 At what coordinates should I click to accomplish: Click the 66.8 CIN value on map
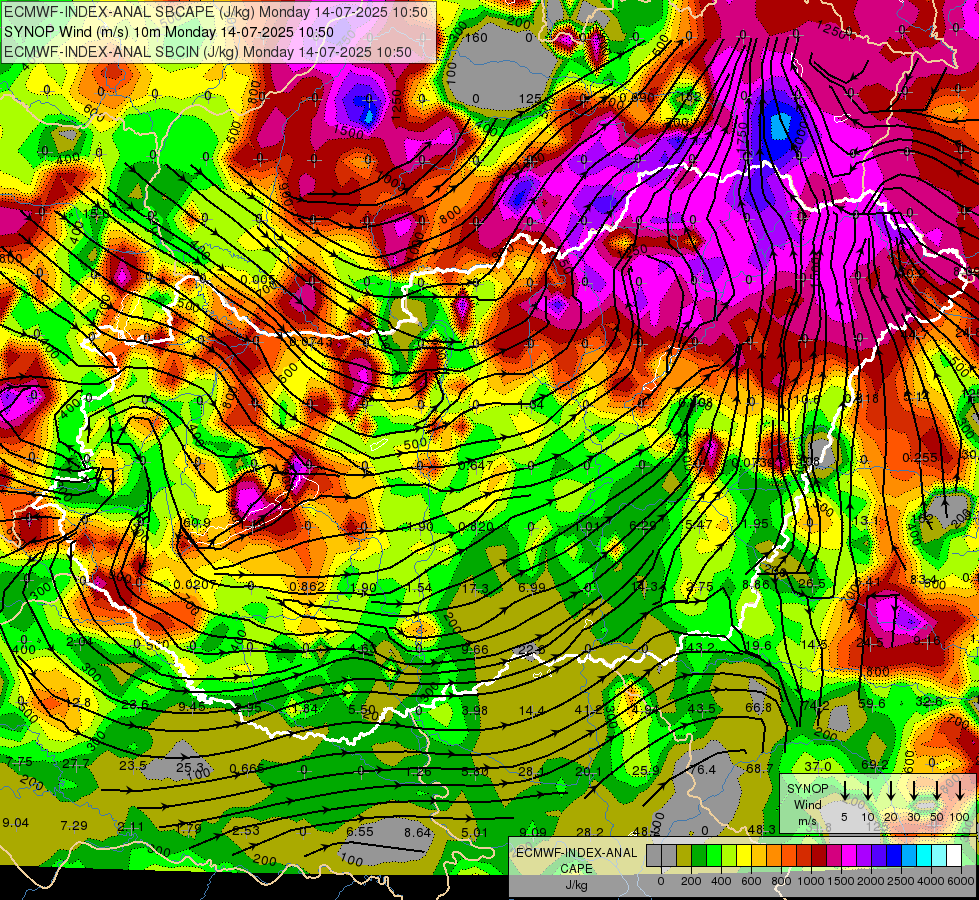[759, 708]
